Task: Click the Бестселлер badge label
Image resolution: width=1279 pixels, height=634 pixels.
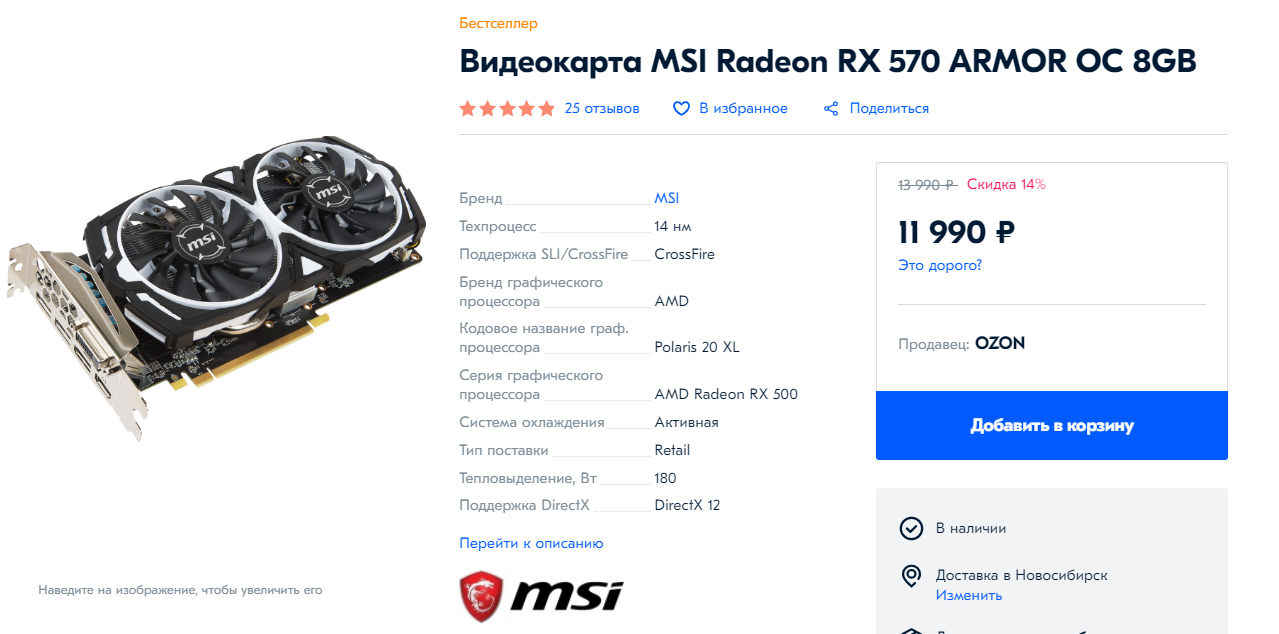Action: tap(498, 23)
